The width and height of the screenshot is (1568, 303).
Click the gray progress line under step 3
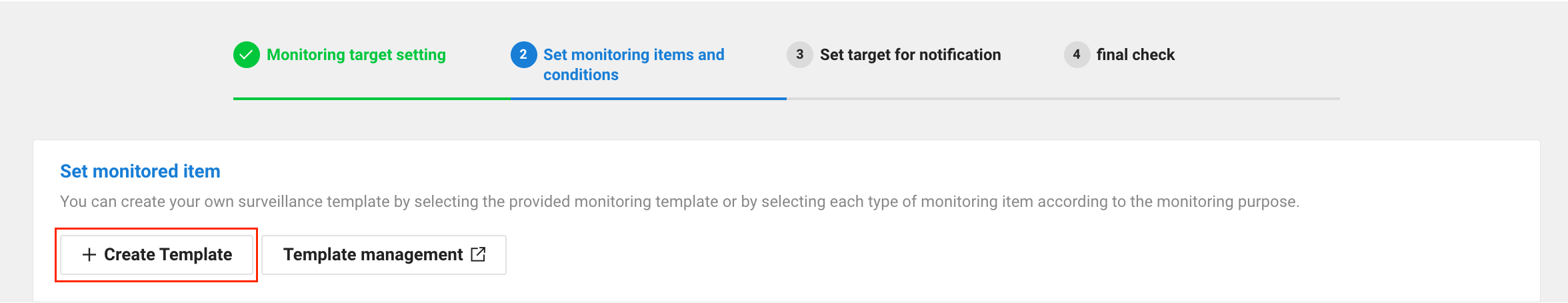[x=925, y=99]
